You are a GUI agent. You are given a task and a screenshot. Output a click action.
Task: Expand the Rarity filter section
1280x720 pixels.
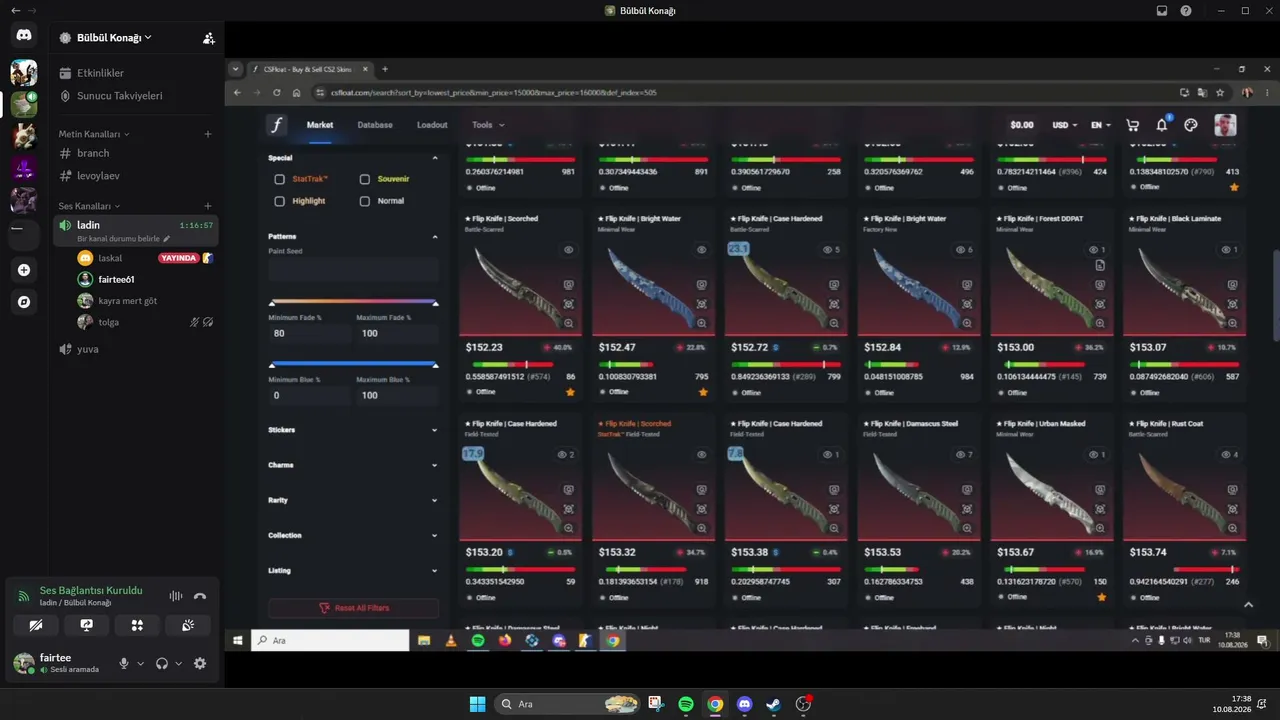pyautogui.click(x=353, y=500)
